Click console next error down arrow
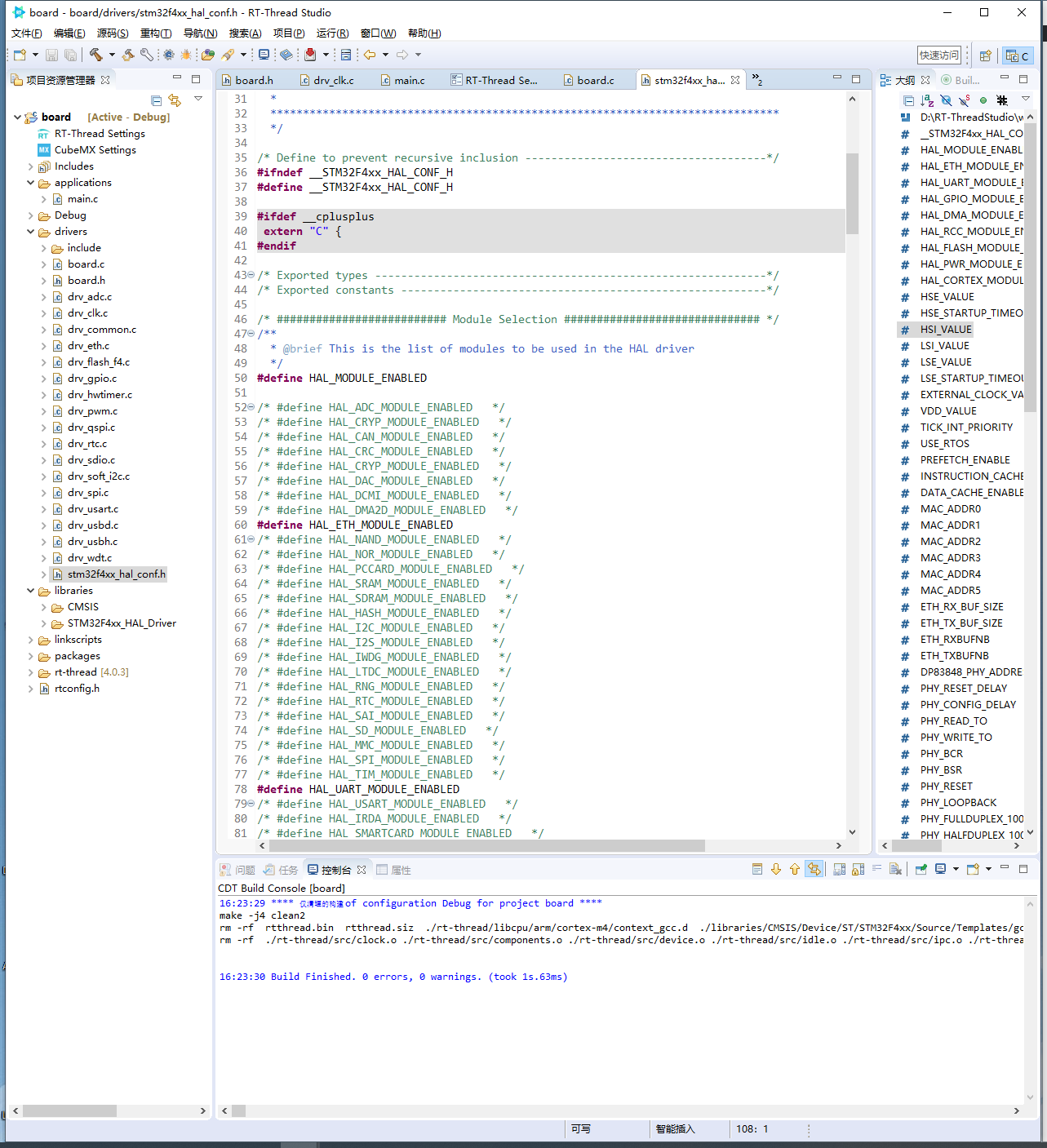Image resolution: width=1047 pixels, height=1148 pixels. click(776, 869)
